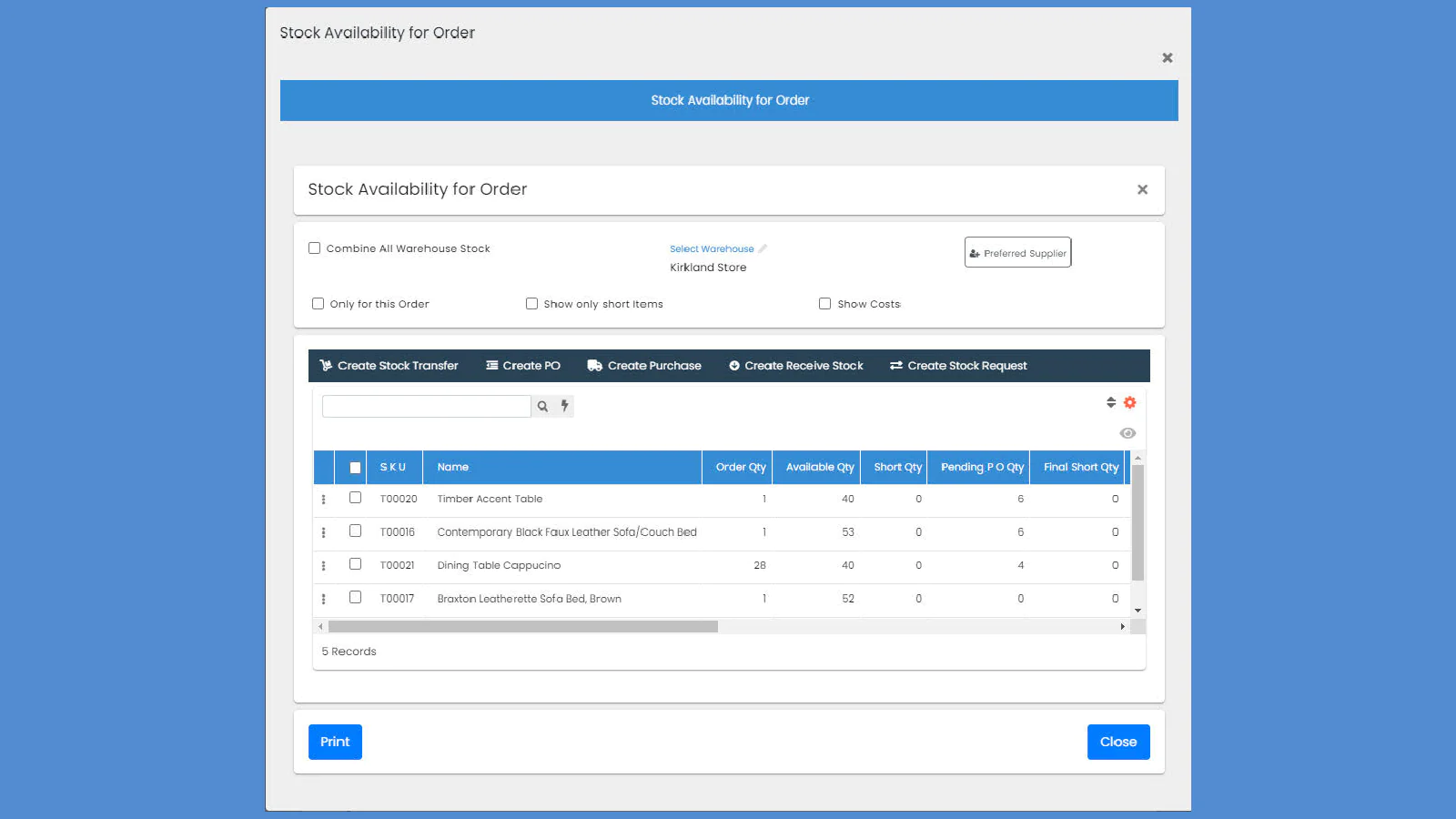
Task: Click the pencil icon beside Select Warehouse
Action: (763, 248)
